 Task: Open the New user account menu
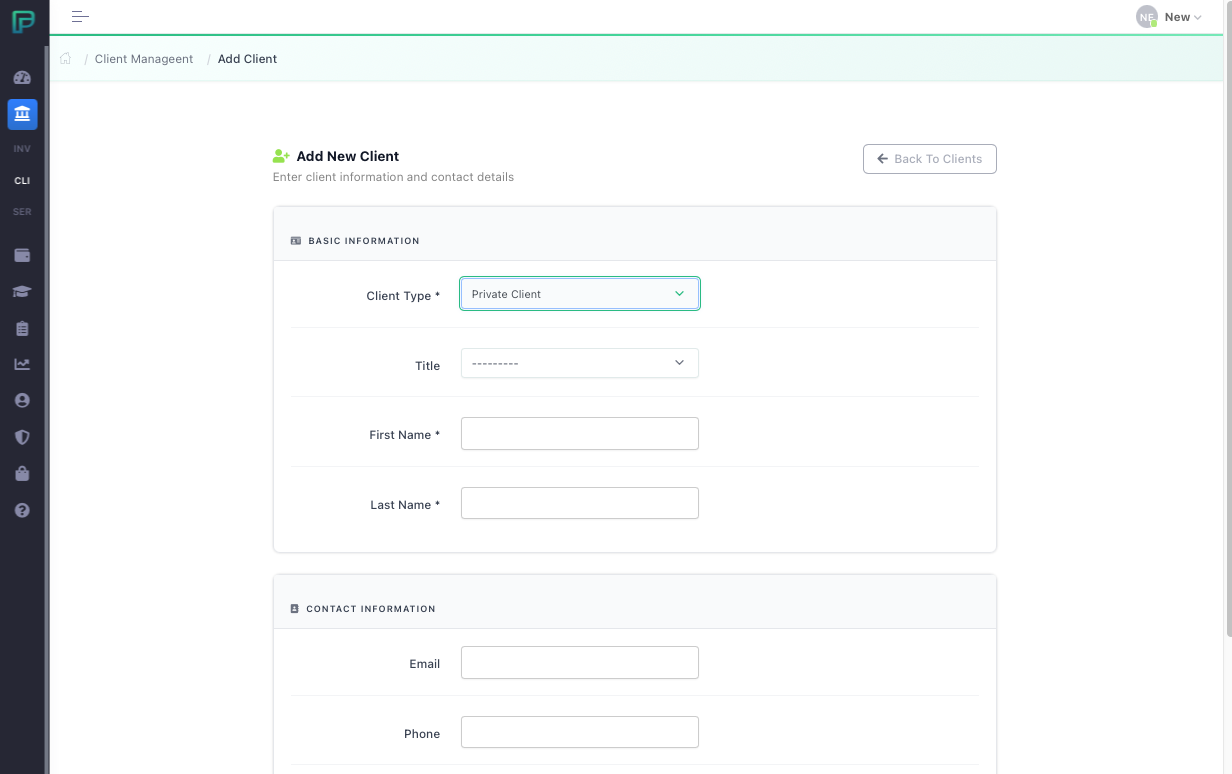(x=1169, y=17)
